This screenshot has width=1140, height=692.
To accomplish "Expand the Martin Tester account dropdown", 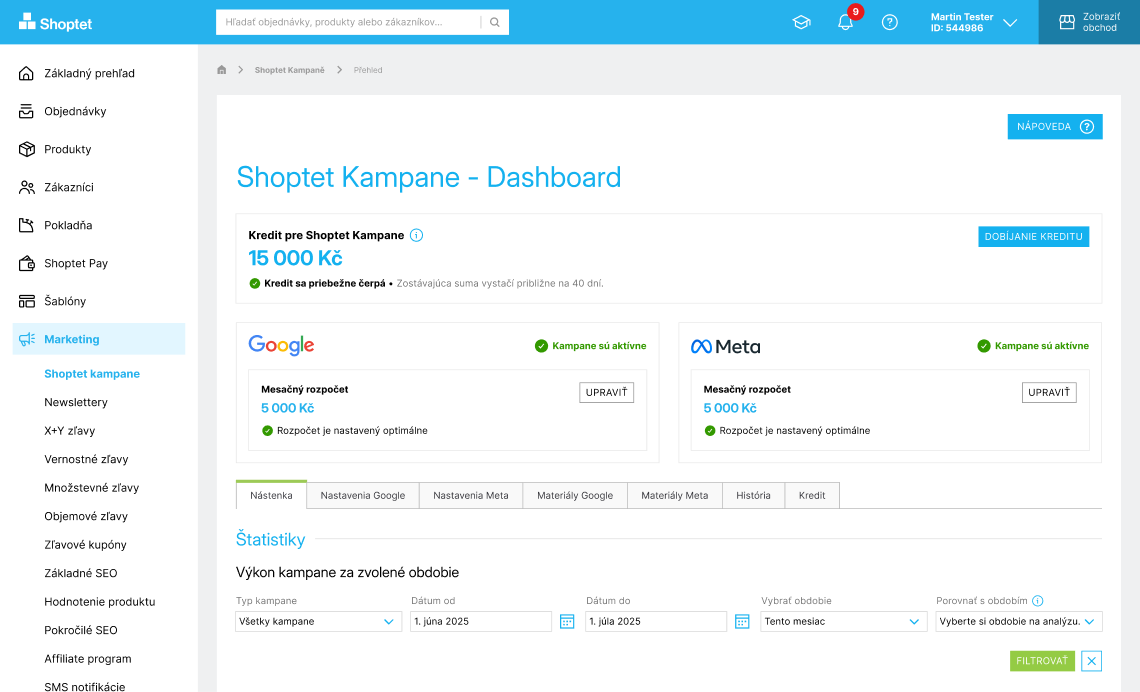I will (974, 23).
